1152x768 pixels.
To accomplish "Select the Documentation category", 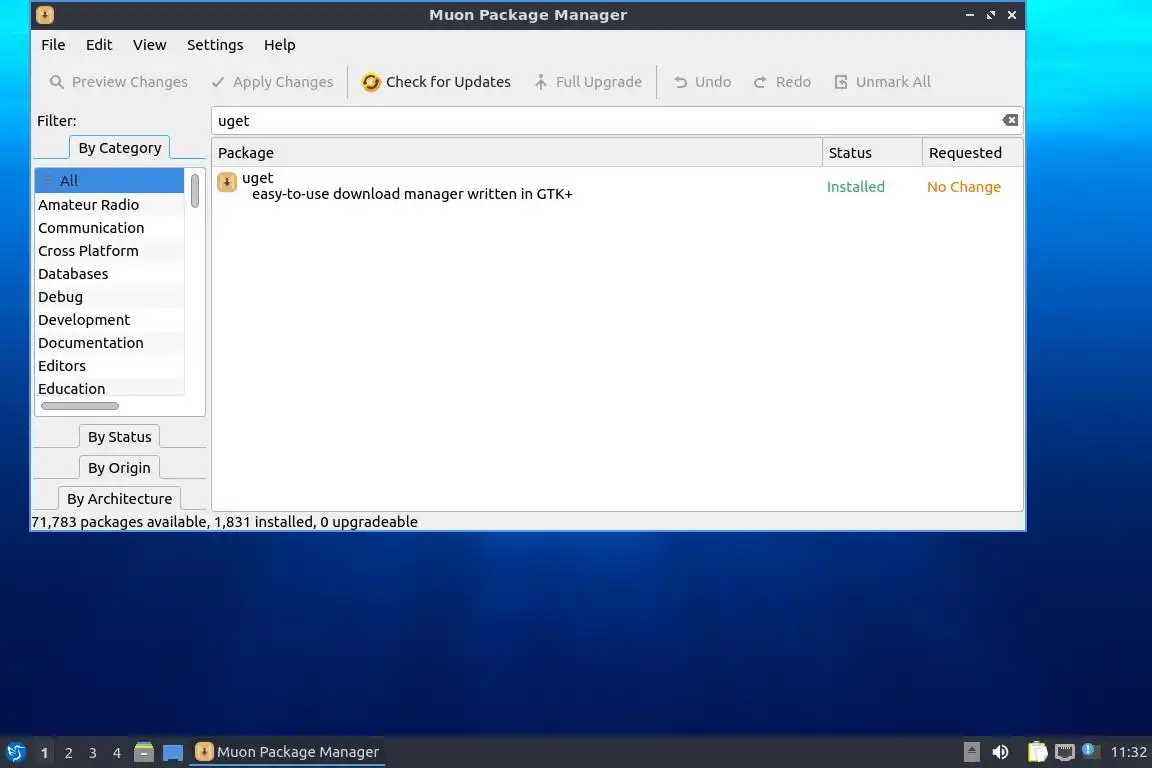I will pyautogui.click(x=109, y=342).
